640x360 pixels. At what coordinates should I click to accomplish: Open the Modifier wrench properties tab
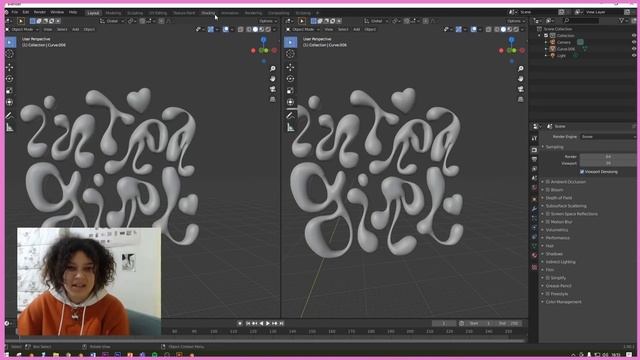click(x=534, y=209)
